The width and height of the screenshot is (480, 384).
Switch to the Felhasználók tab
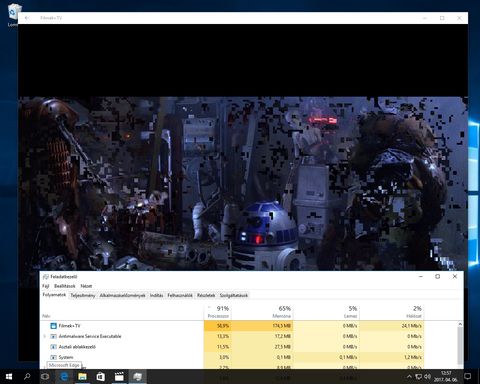tap(180, 295)
